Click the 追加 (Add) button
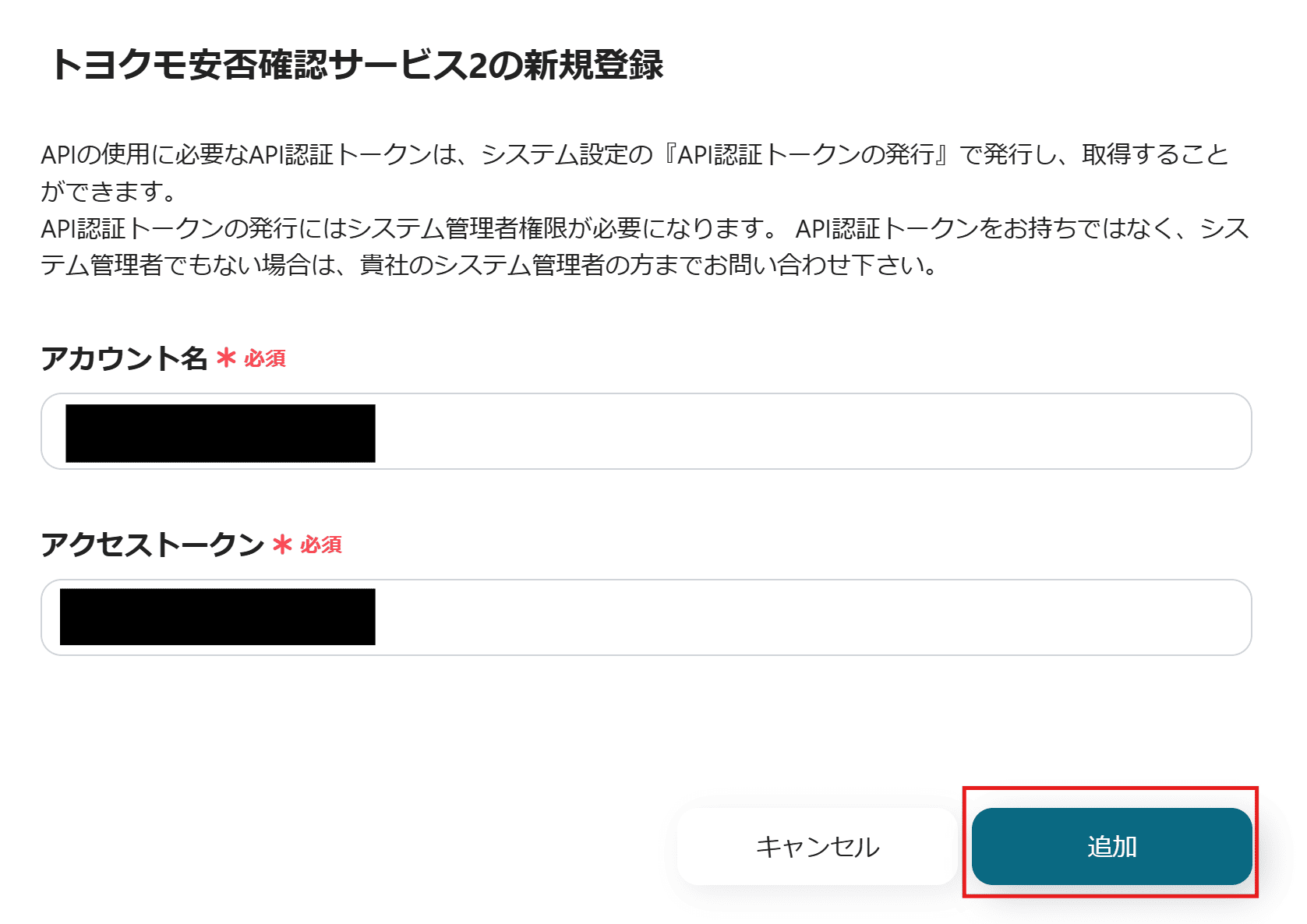This screenshot has width=1307, height=924. 1112,846
